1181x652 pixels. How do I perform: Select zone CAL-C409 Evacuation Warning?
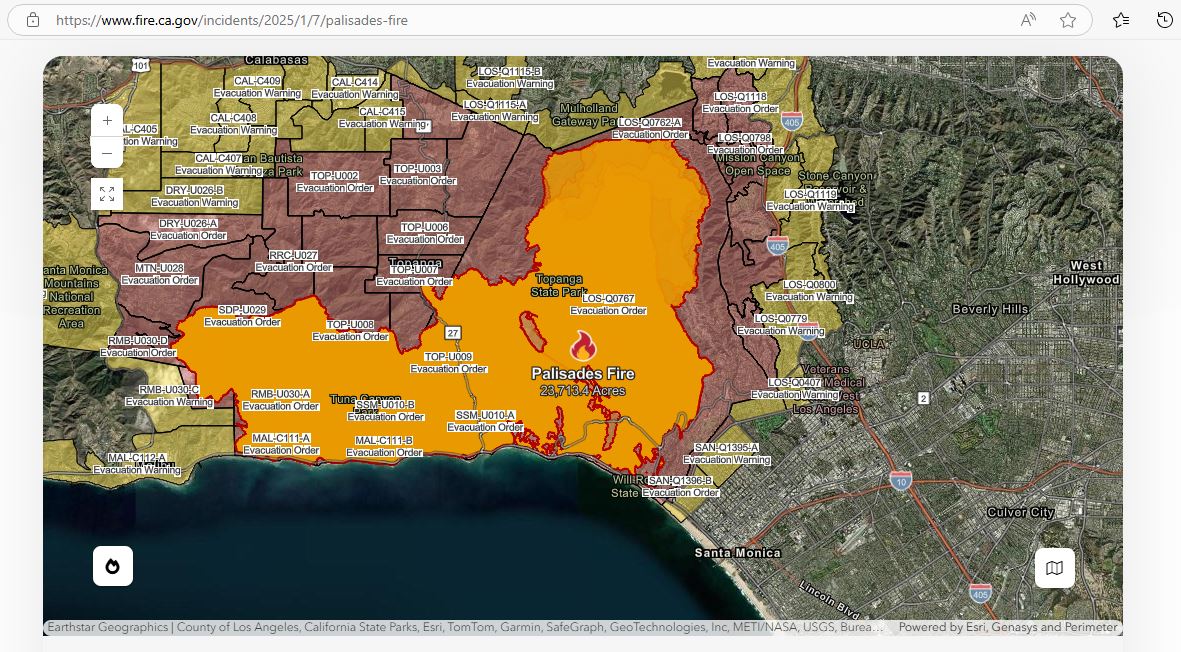click(257, 87)
